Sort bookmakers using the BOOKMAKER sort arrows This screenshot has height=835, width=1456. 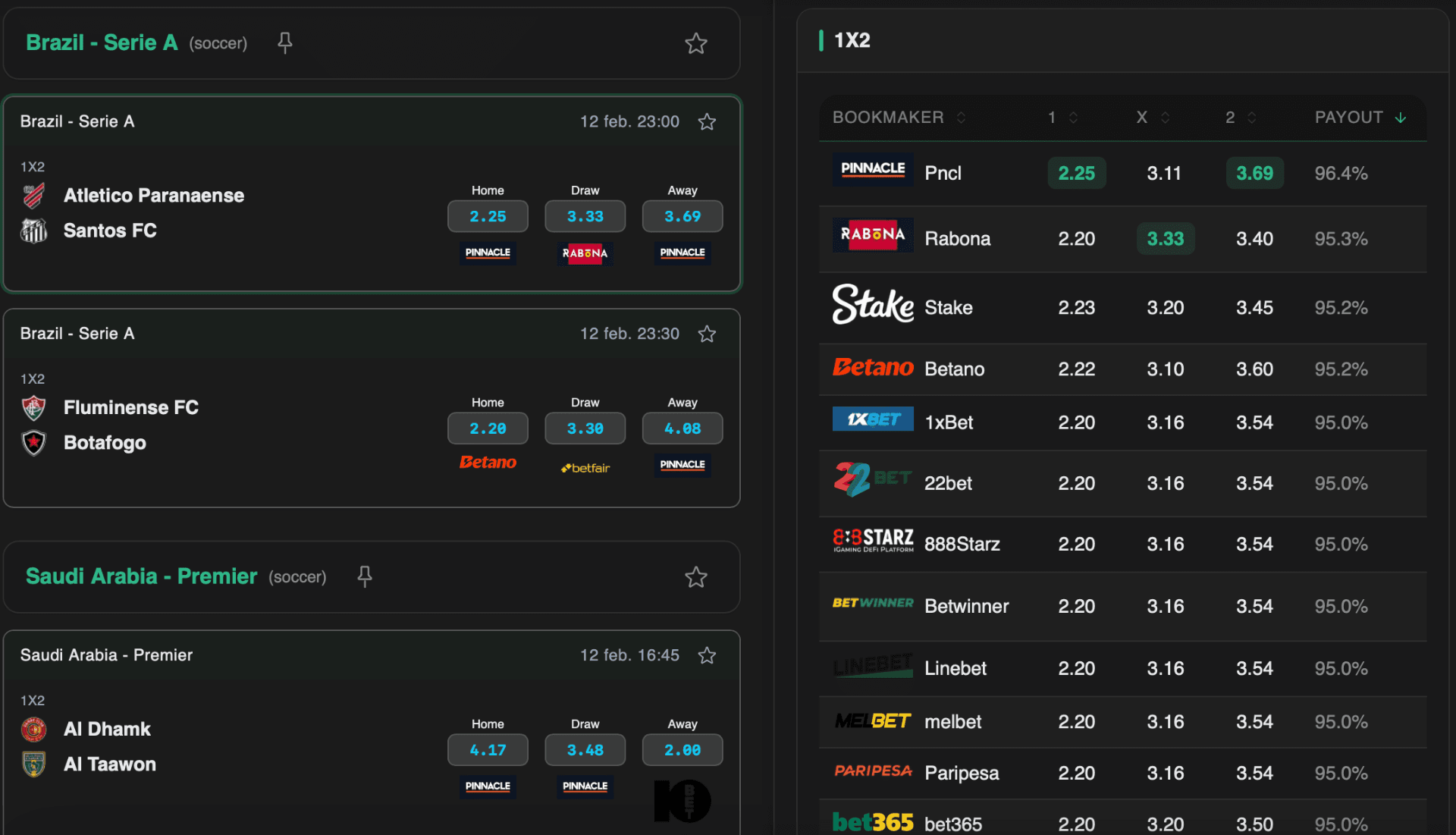point(962,118)
